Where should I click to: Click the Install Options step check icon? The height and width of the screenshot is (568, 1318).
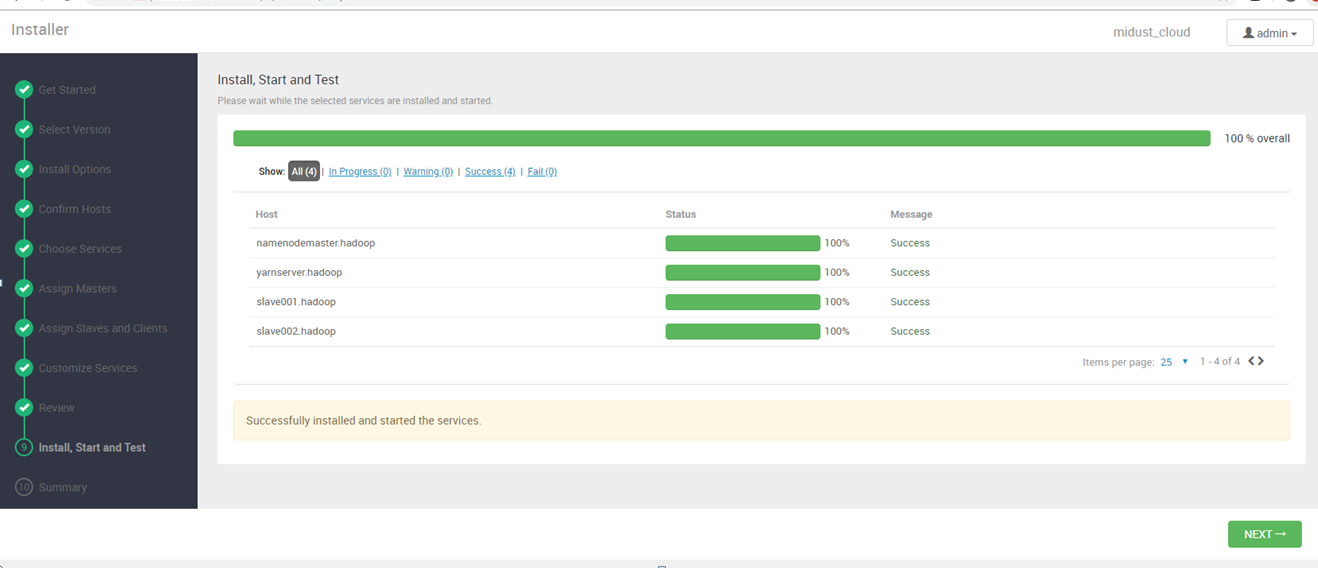coord(24,169)
